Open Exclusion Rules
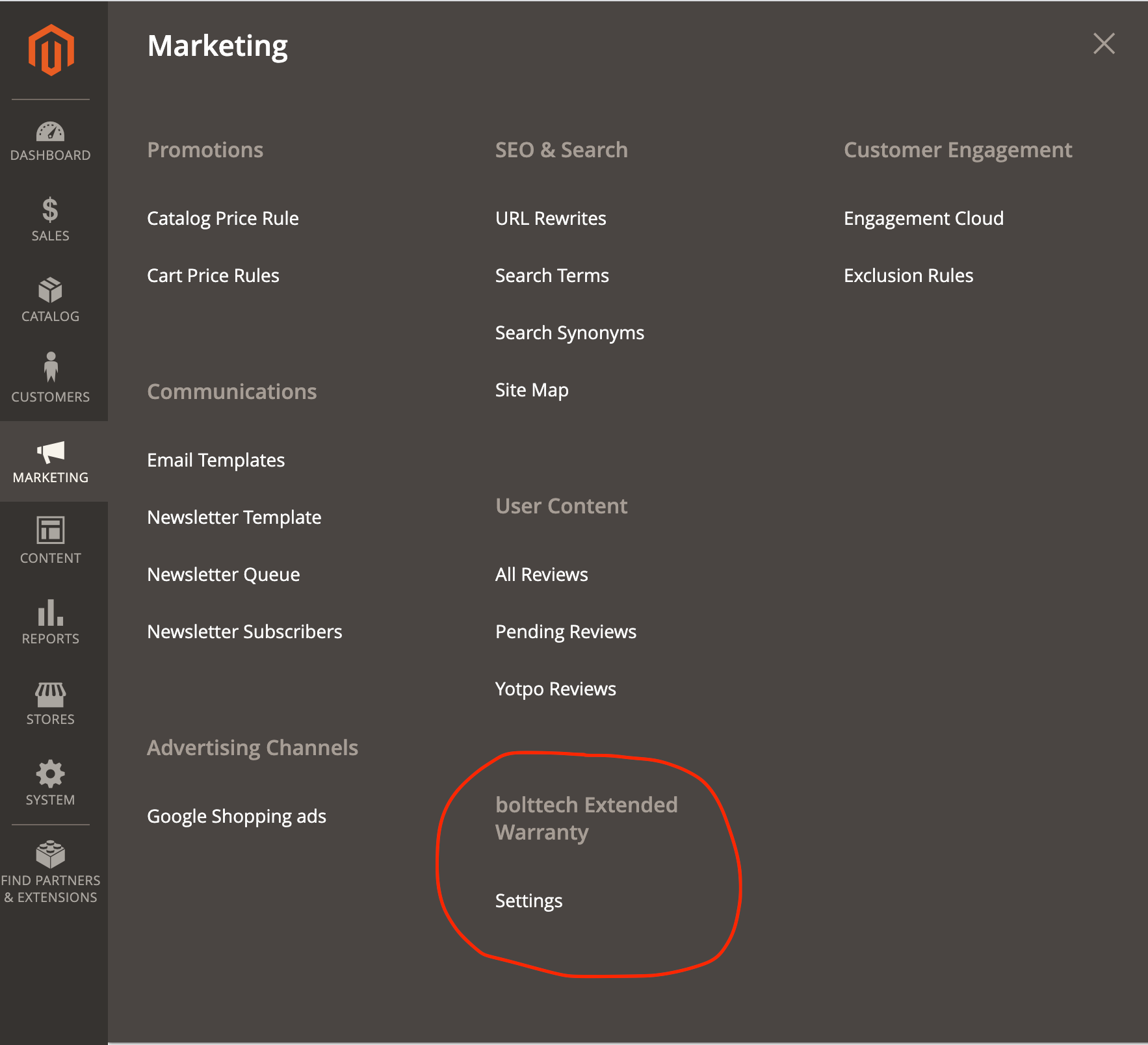This screenshot has width=1148, height=1045. (909, 276)
